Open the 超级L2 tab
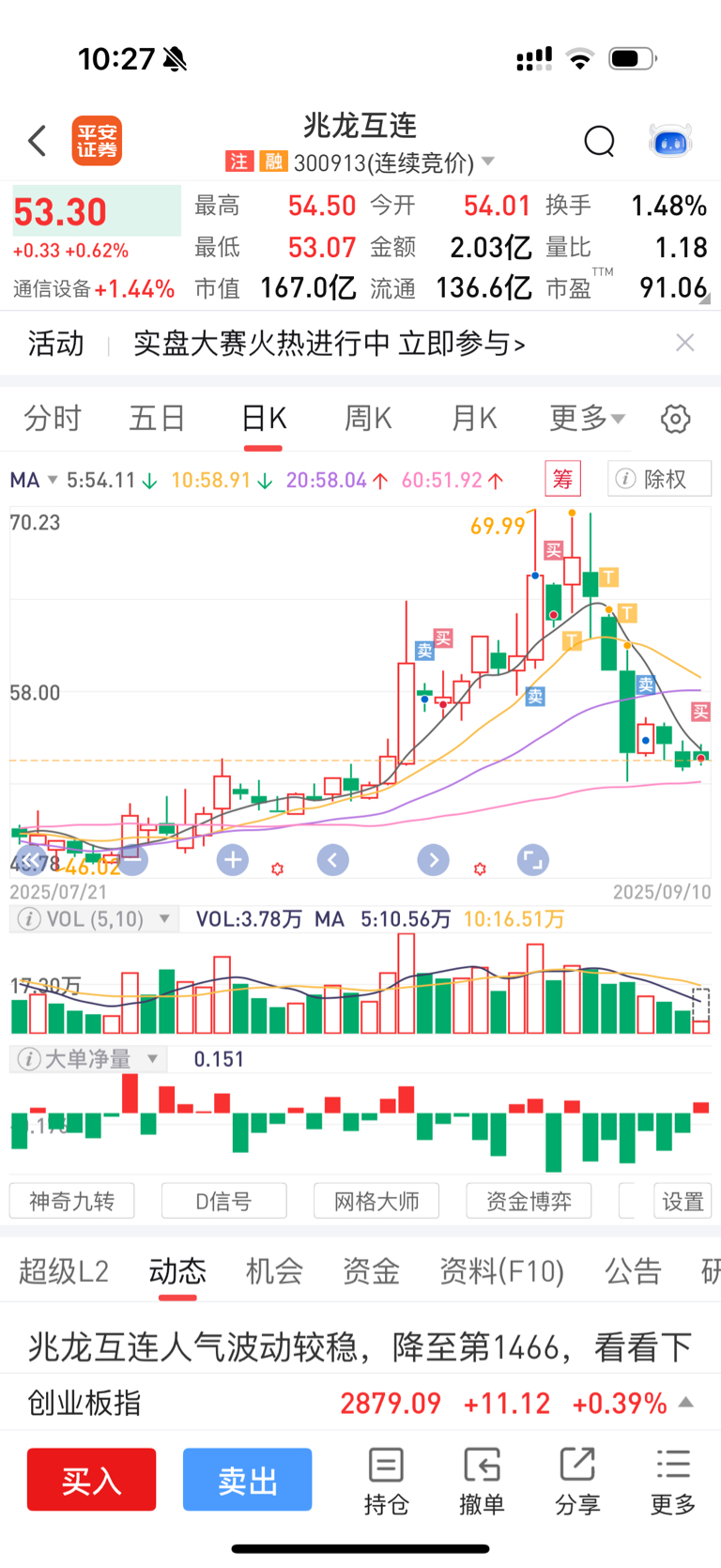Image resolution: width=721 pixels, height=1568 pixels. (64, 1271)
